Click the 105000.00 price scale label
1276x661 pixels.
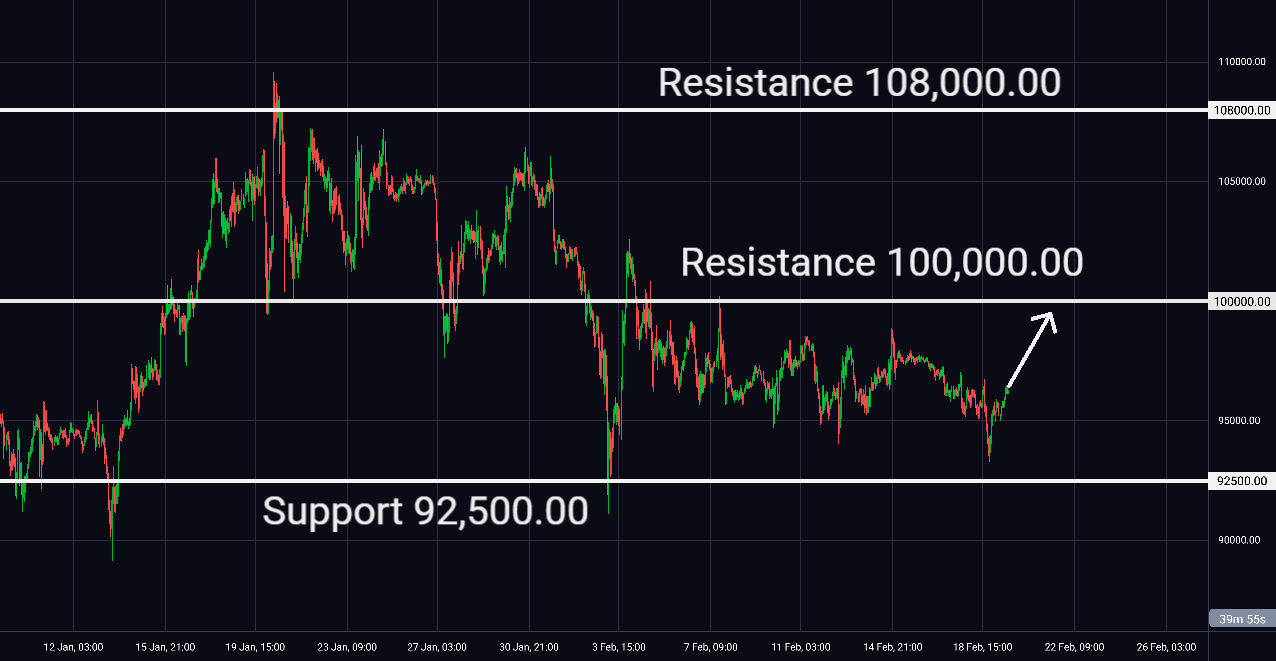[1243, 181]
